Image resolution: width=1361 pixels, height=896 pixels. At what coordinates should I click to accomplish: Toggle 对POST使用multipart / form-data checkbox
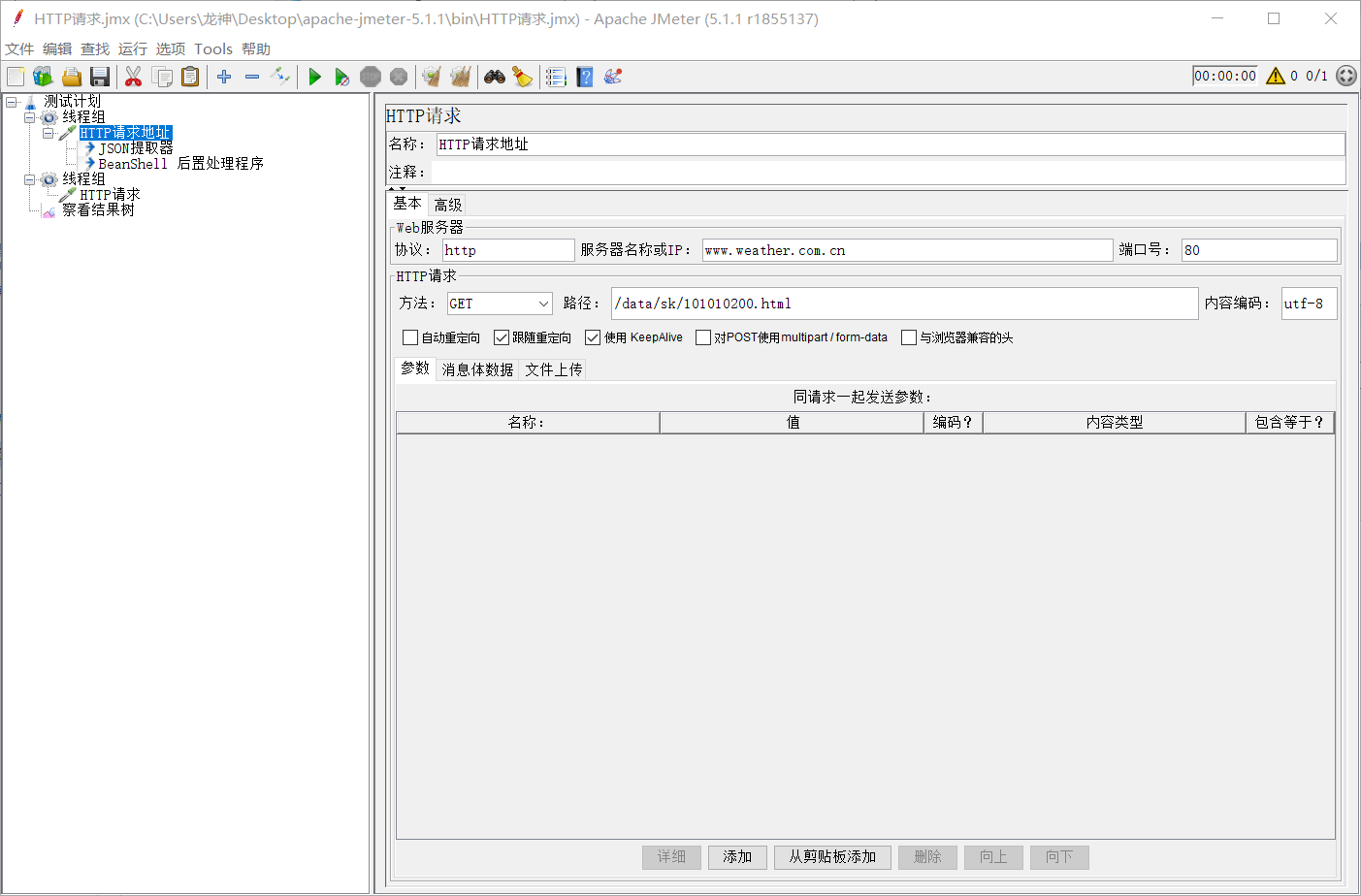[x=703, y=337]
